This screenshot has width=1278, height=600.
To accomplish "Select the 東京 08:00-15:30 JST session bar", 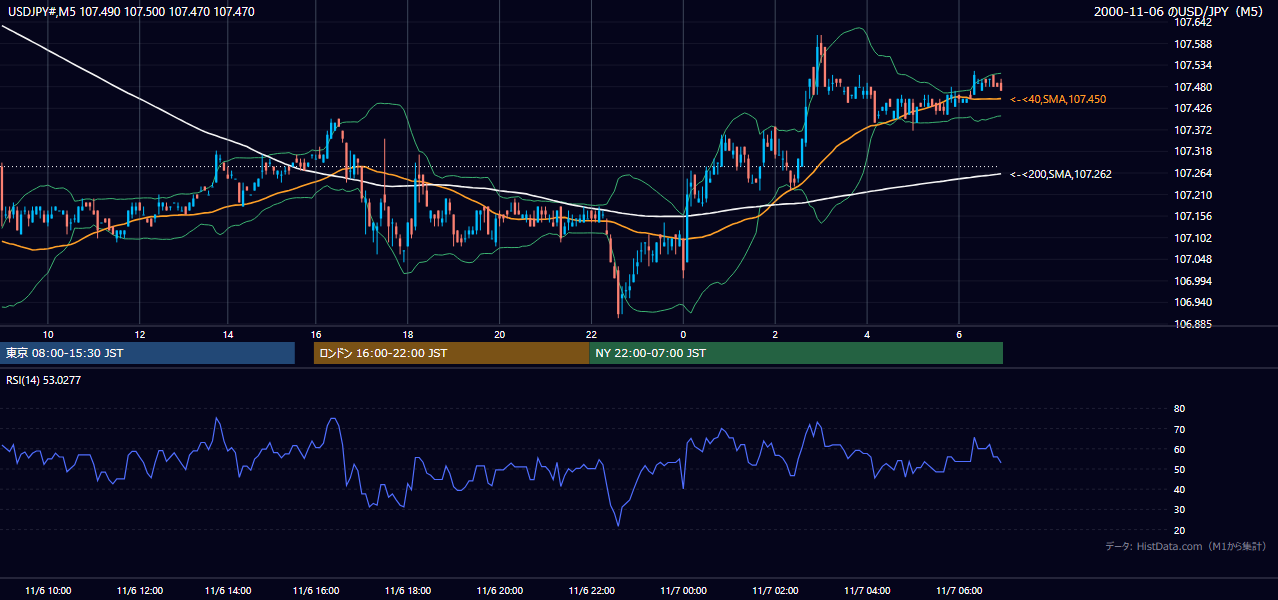I will pos(147,353).
